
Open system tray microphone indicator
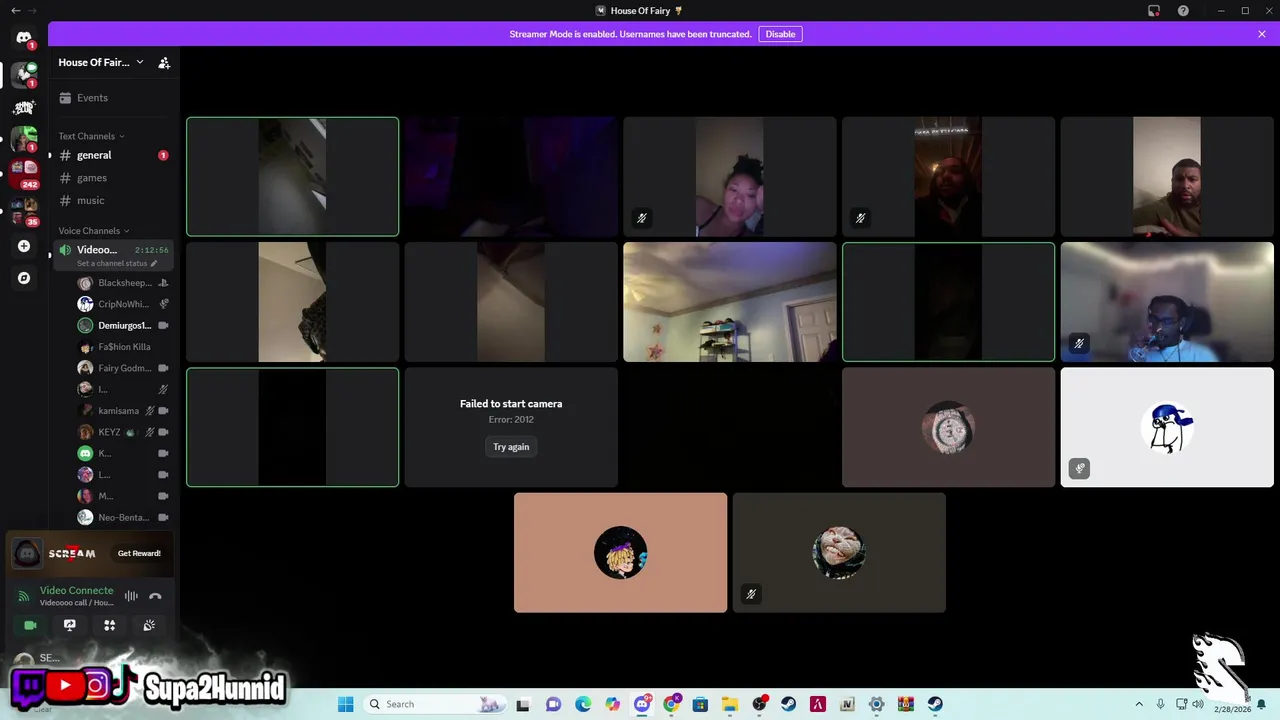click(x=1160, y=704)
